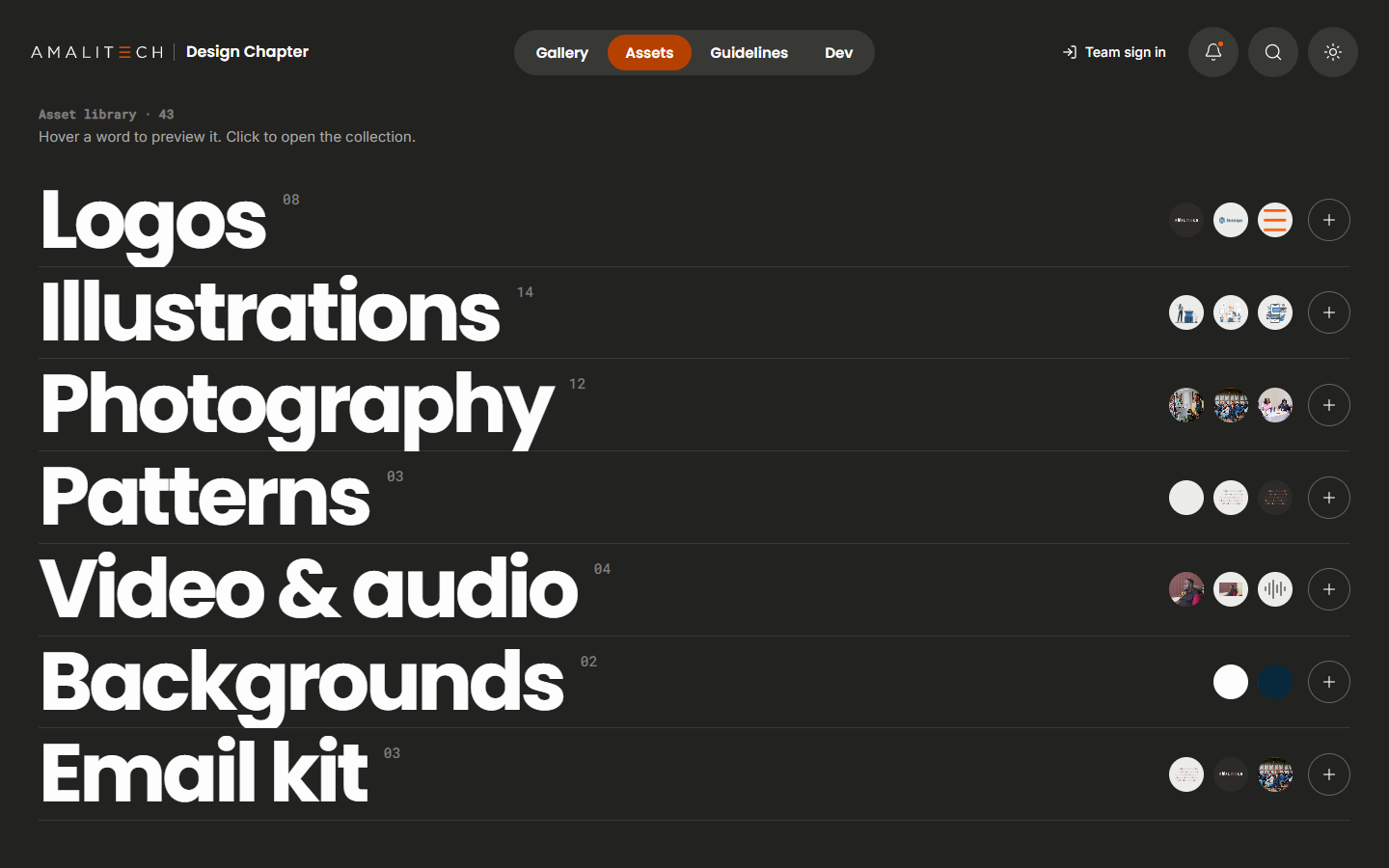Screen dimensions: 1389x868
Task: Click the "Asset library · 43" label
Action: pos(106,114)
